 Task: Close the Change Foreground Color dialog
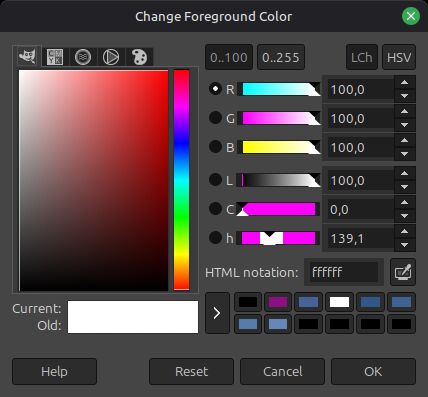[411, 16]
